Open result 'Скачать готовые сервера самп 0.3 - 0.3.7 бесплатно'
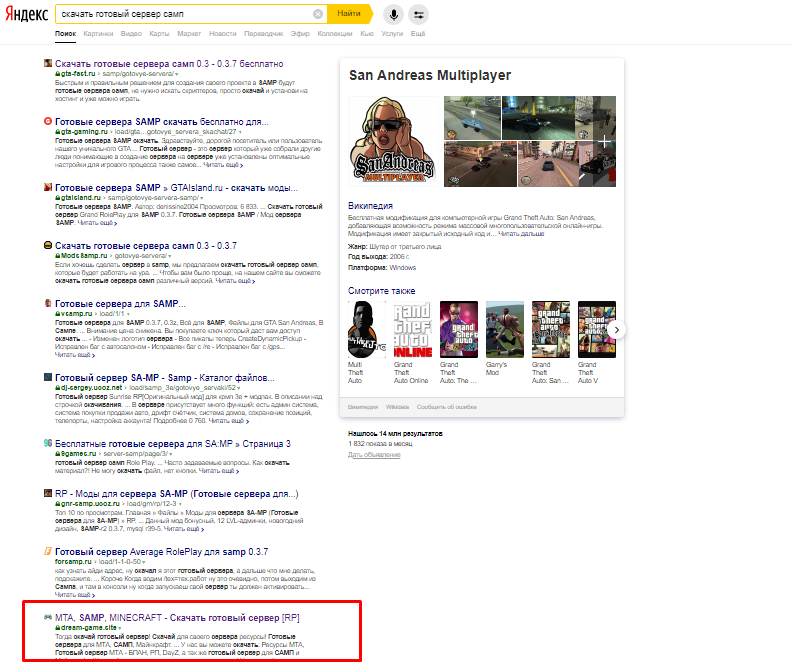792x662 pixels. coord(169,64)
